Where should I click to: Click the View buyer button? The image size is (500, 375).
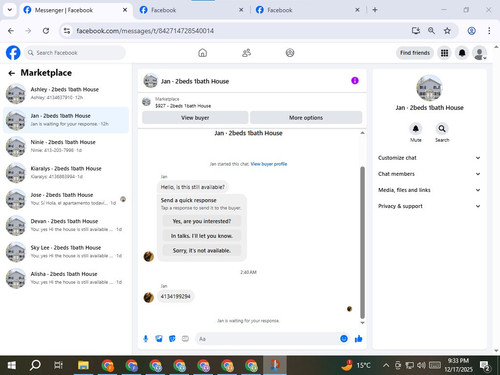tap(195, 118)
